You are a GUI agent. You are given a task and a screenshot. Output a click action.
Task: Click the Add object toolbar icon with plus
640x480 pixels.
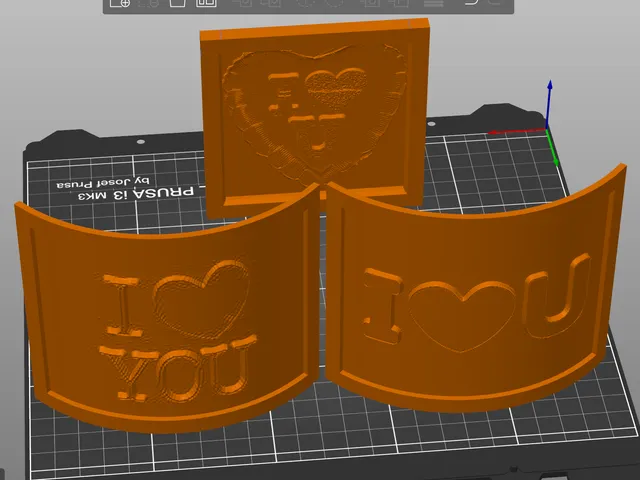pyautogui.click(x=120, y=3)
